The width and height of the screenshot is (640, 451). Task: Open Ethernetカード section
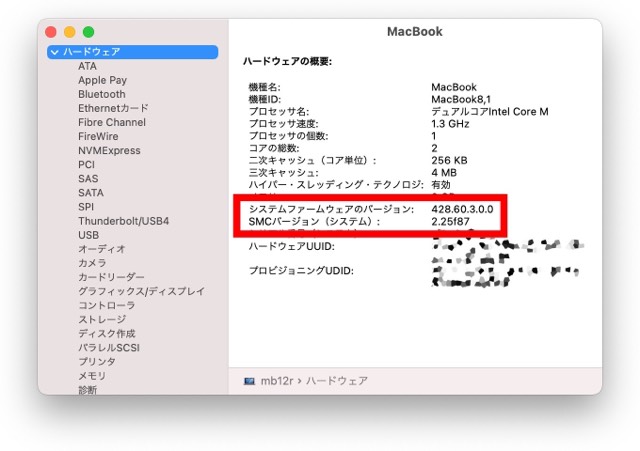tap(113, 108)
